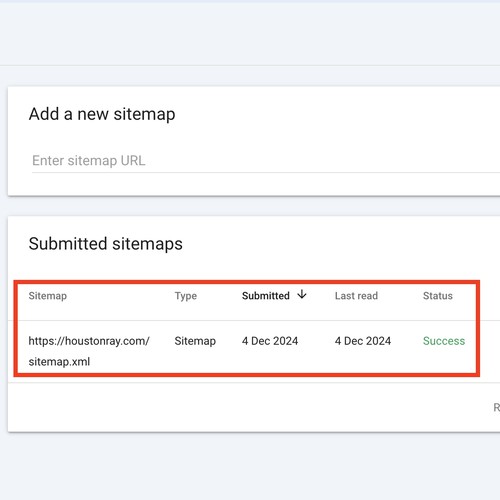Image resolution: width=500 pixels, height=500 pixels.
Task: Click the Status column header
Action: 438,296
